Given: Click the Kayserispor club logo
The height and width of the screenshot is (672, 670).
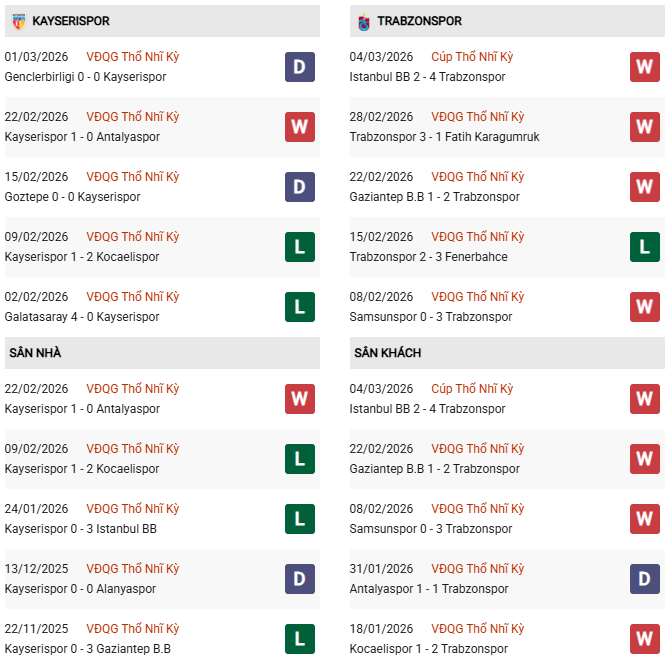Looking at the screenshot, I should pos(18,21).
